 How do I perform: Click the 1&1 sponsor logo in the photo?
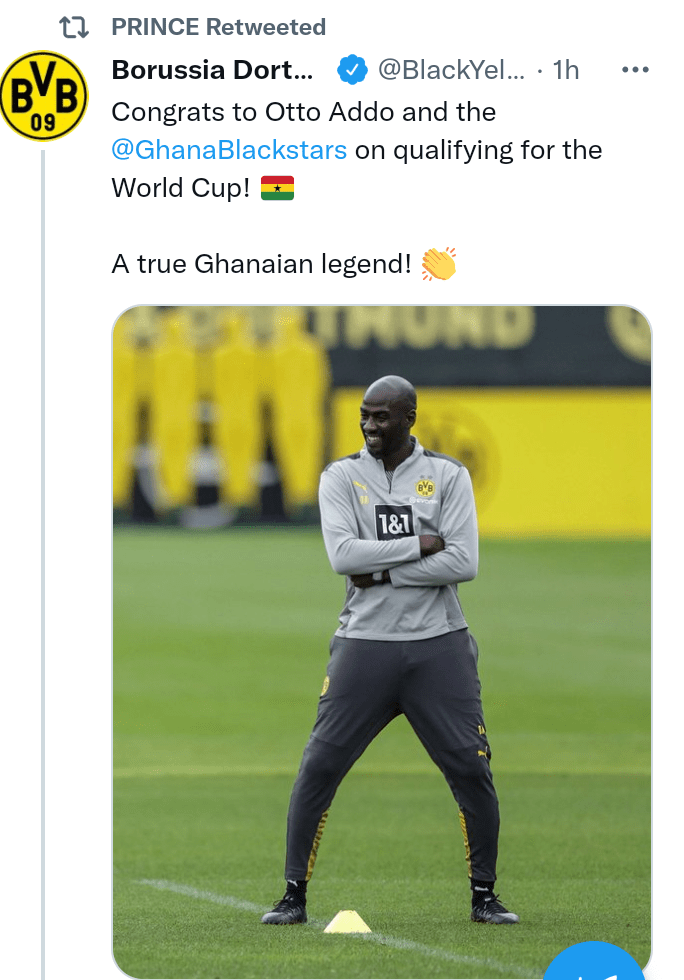coord(394,520)
